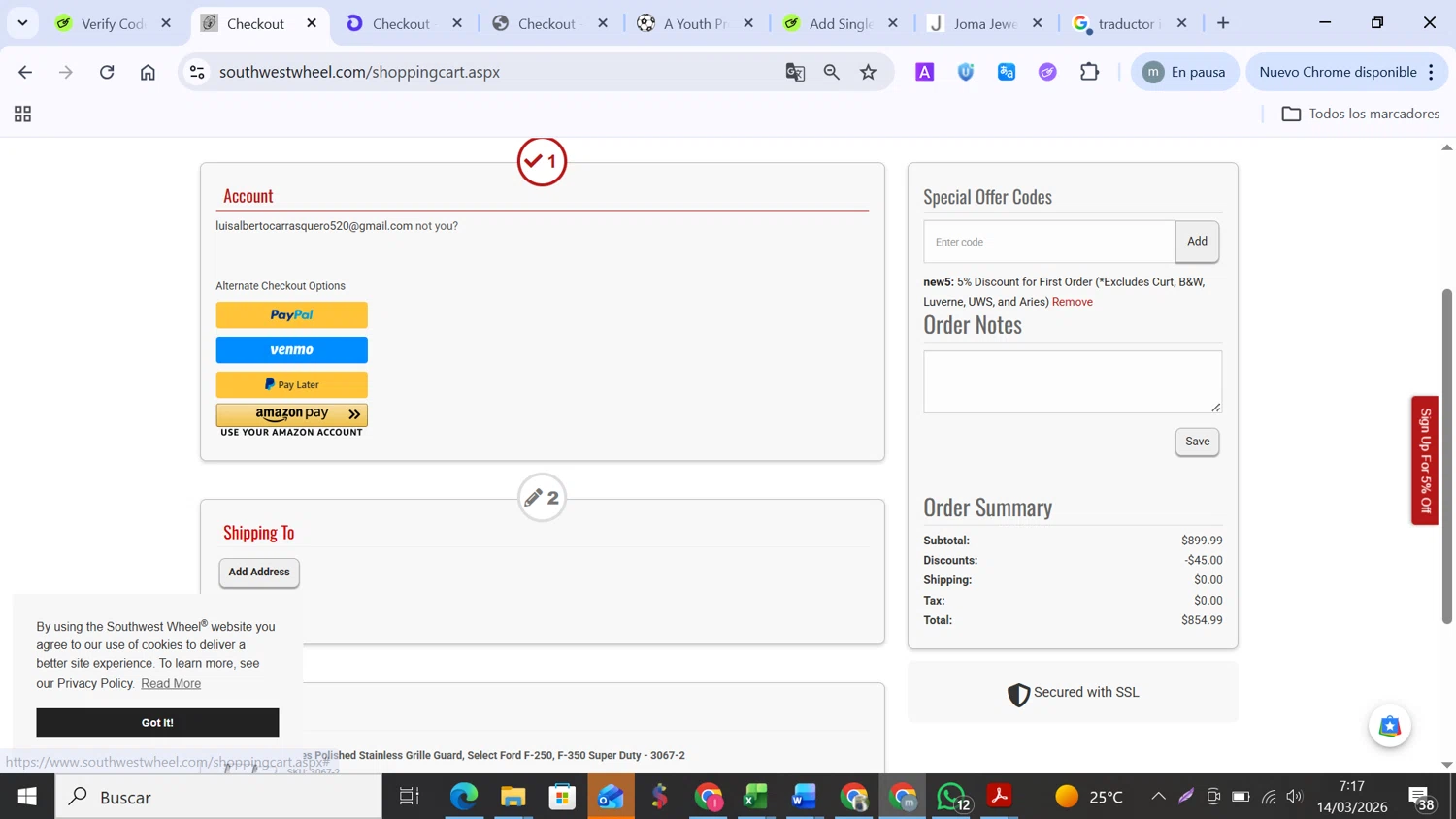
Task: Open a new browser tab
Action: click(x=1223, y=23)
